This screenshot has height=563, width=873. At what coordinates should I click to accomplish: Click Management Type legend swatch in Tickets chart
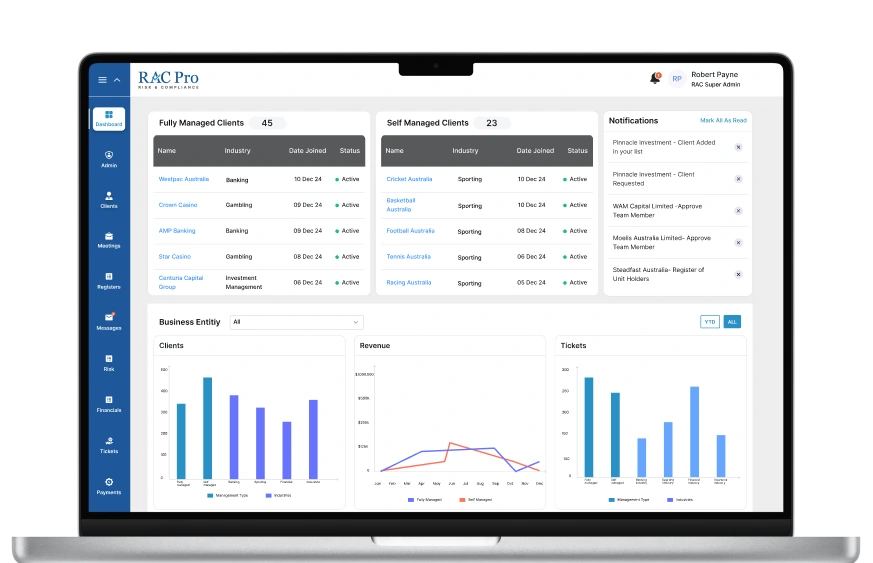[x=612, y=500]
